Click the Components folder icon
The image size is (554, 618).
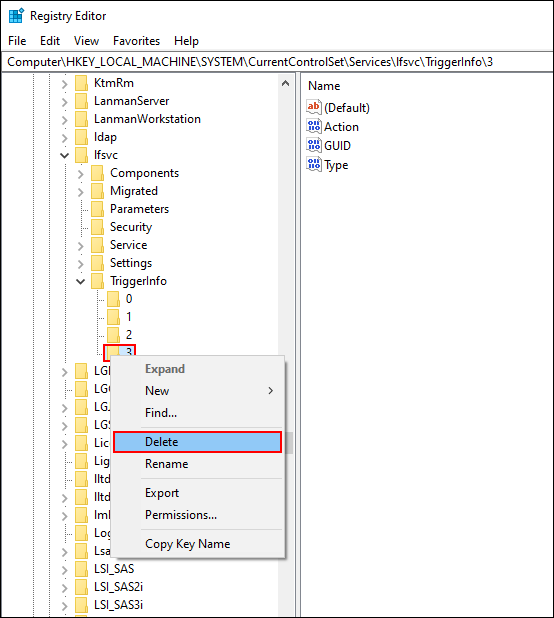(97, 173)
